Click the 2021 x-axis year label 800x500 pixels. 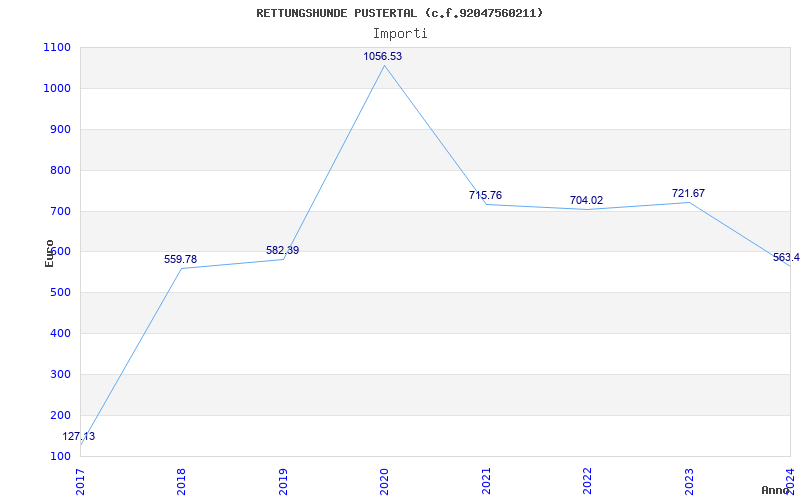(x=486, y=481)
